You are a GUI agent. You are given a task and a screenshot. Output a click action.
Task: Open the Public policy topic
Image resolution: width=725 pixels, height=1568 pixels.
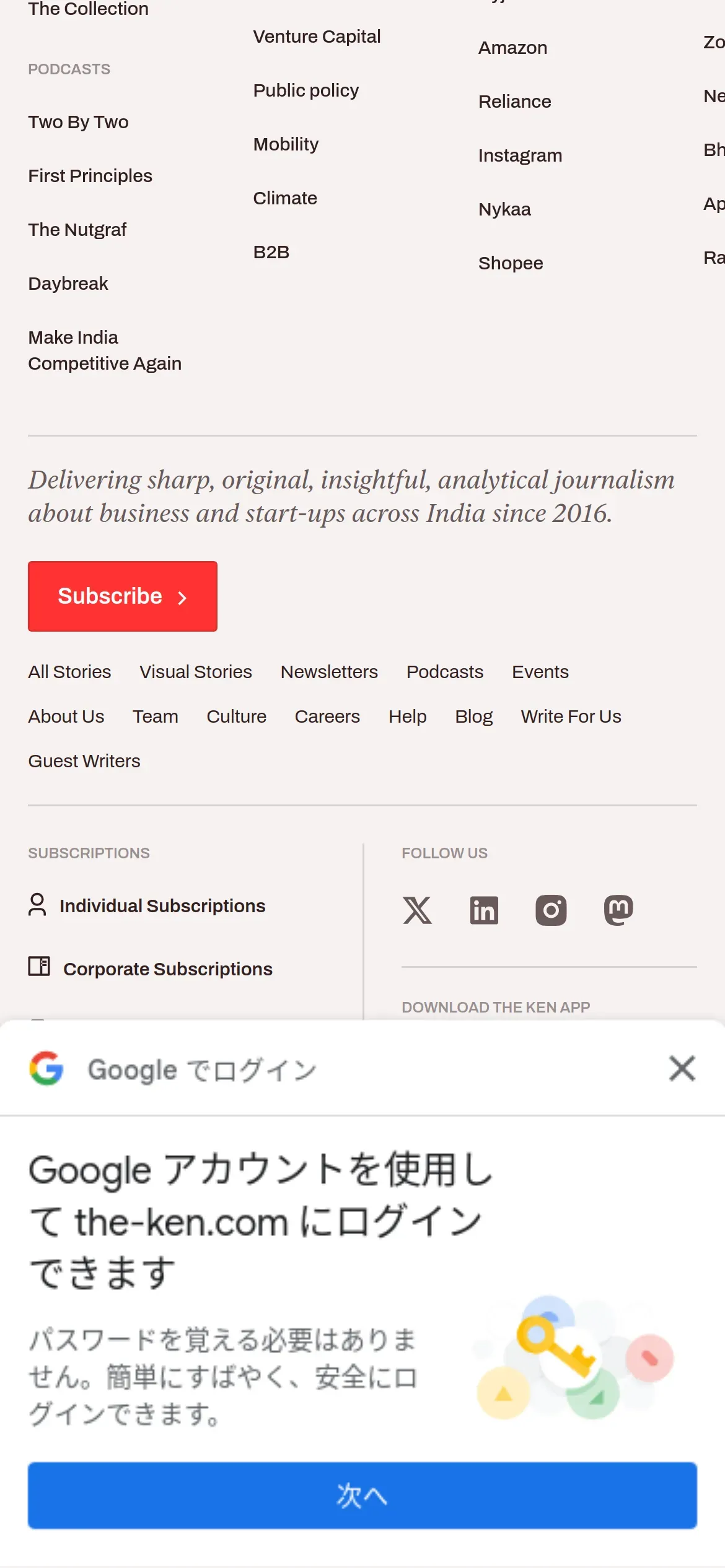(306, 90)
